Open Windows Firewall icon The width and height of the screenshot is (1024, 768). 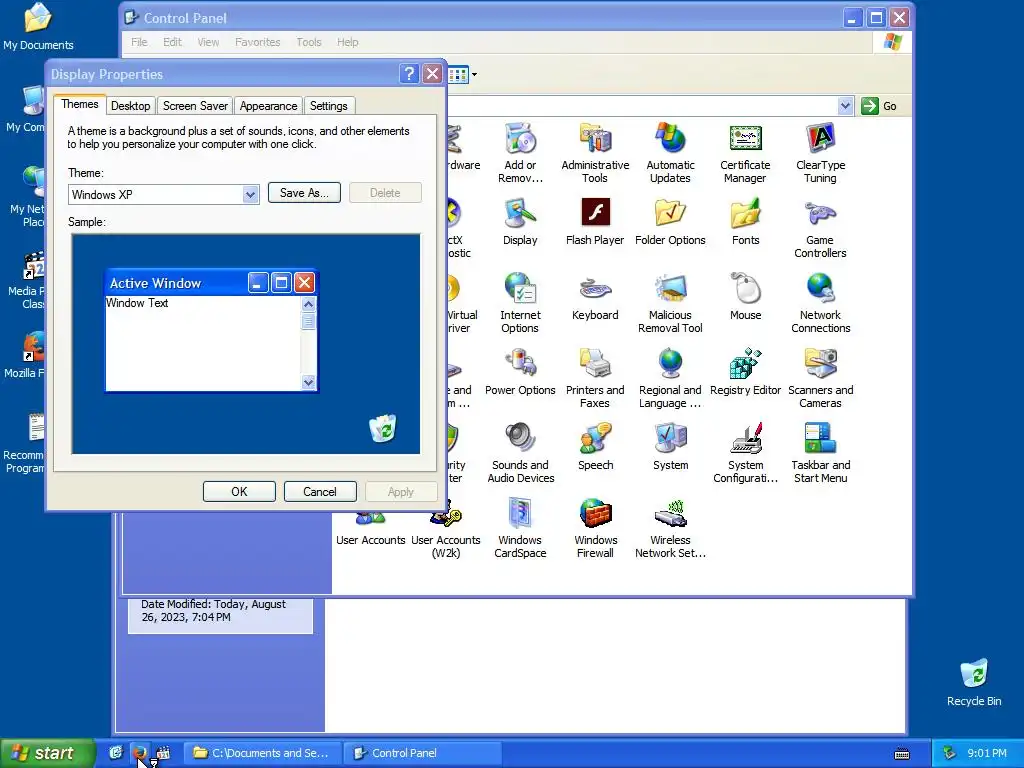tap(595, 528)
